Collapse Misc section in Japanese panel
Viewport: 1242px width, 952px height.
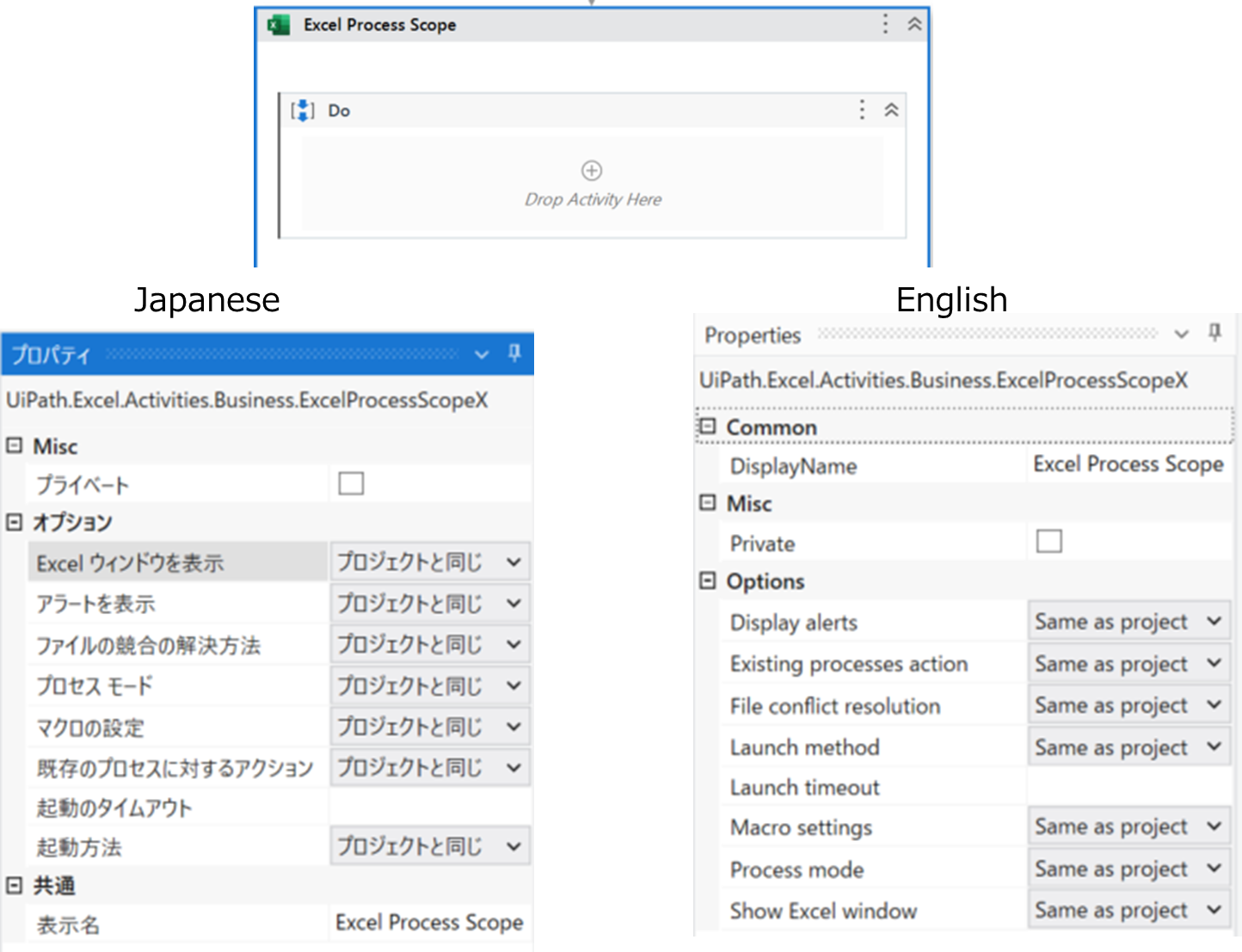click(x=14, y=445)
